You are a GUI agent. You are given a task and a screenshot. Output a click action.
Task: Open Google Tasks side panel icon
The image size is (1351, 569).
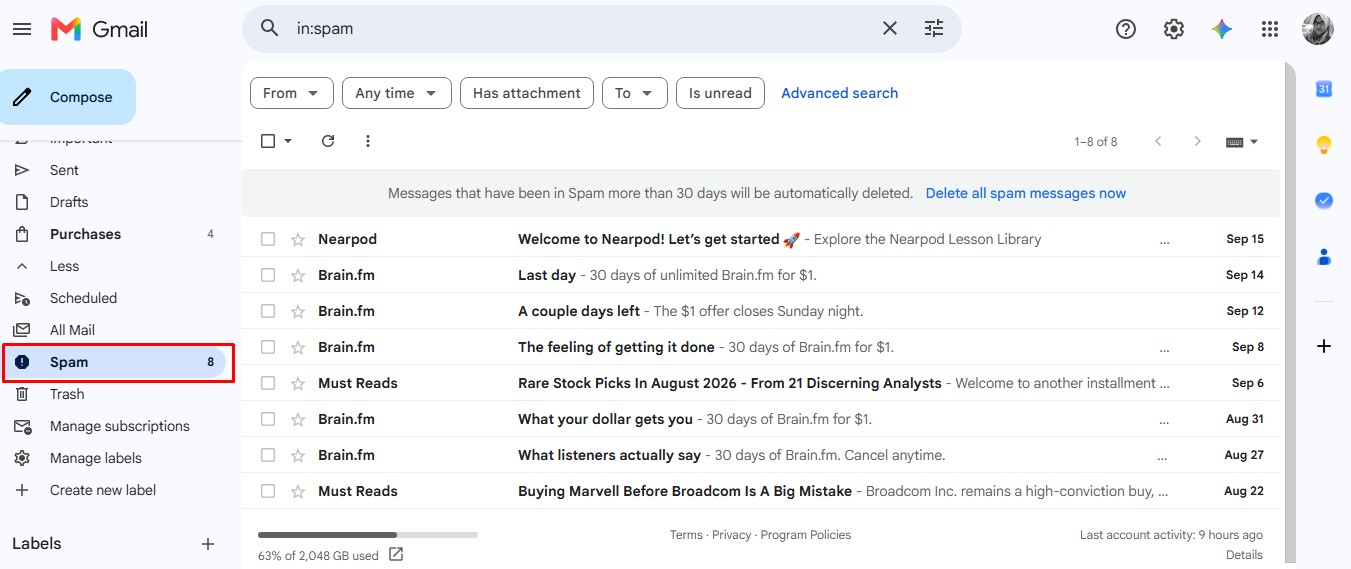coord(1324,200)
